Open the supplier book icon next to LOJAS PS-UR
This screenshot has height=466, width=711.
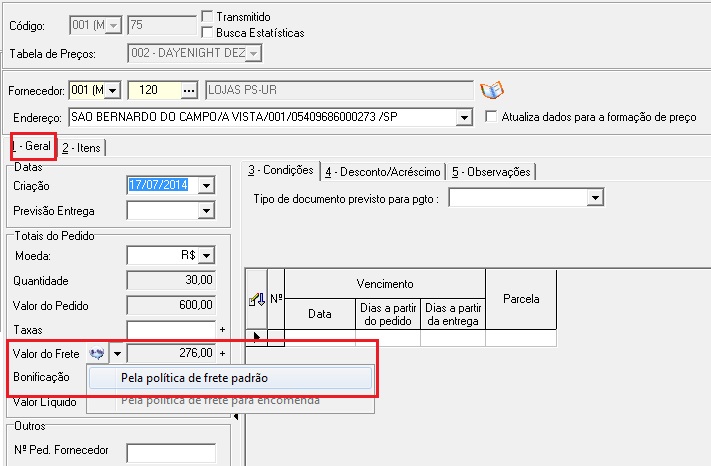pyautogui.click(x=492, y=90)
